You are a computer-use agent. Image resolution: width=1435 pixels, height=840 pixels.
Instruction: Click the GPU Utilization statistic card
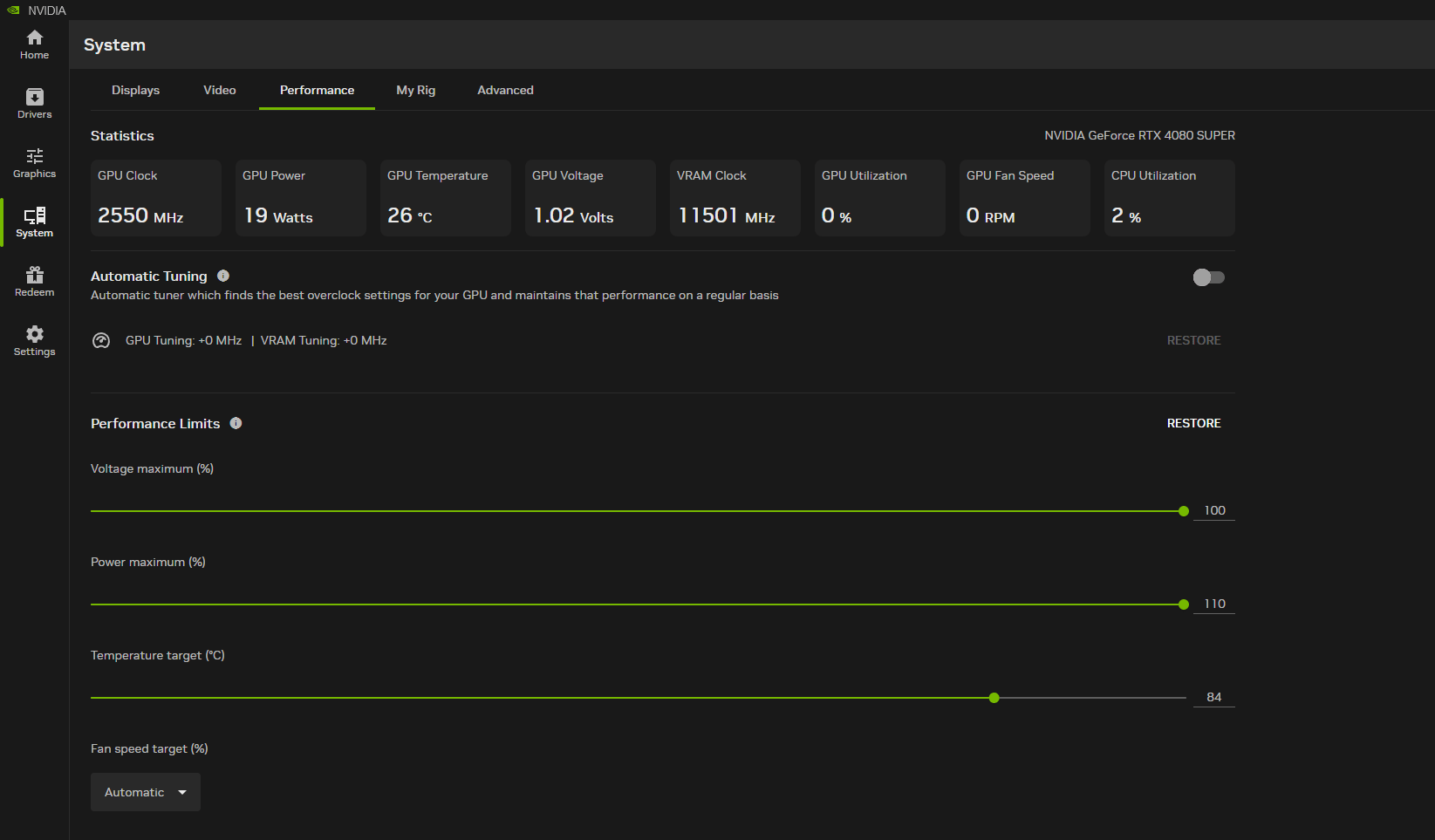(x=880, y=198)
